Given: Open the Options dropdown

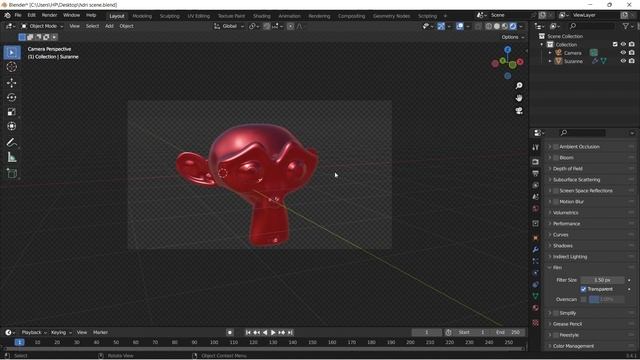Looking at the screenshot, I should tap(513, 37).
